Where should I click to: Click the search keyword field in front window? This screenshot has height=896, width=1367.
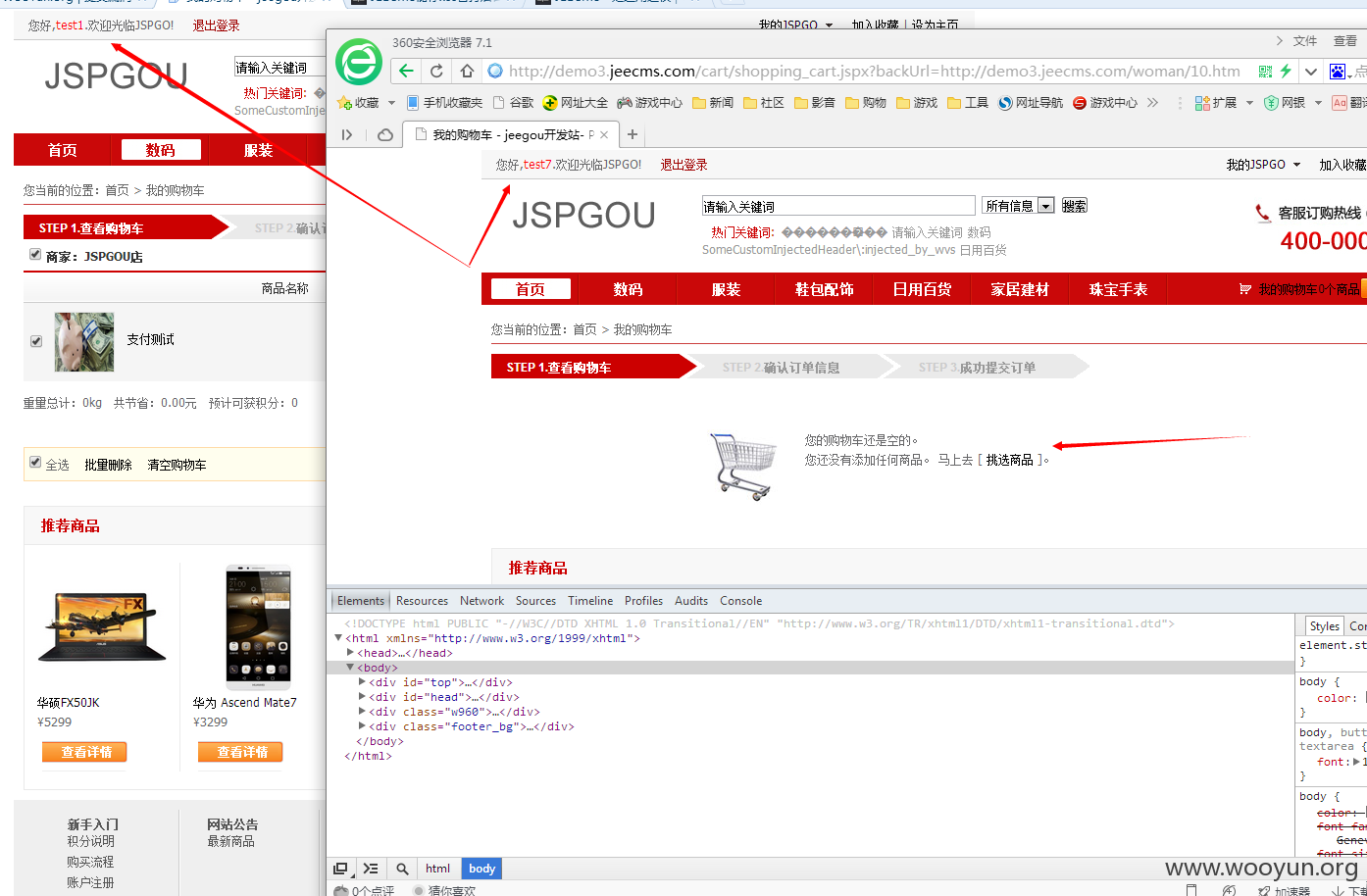(x=838, y=206)
